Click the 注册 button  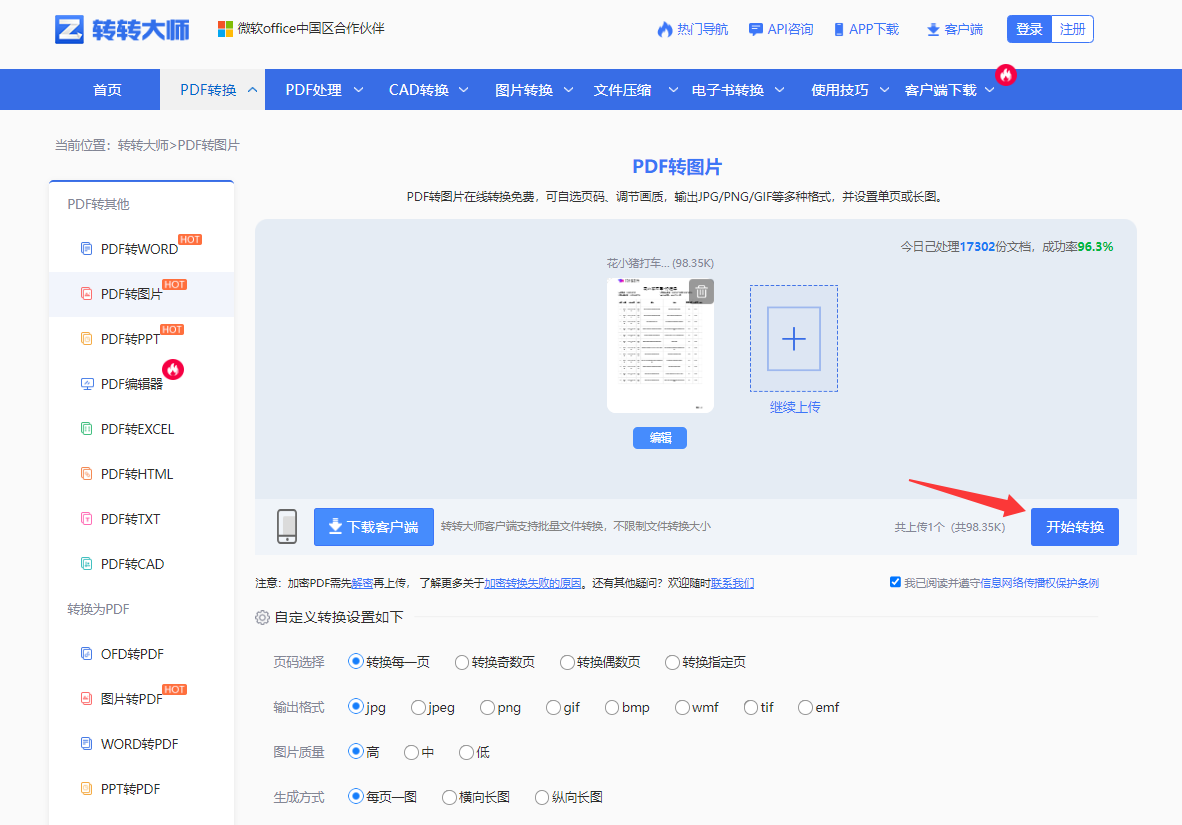(1072, 29)
